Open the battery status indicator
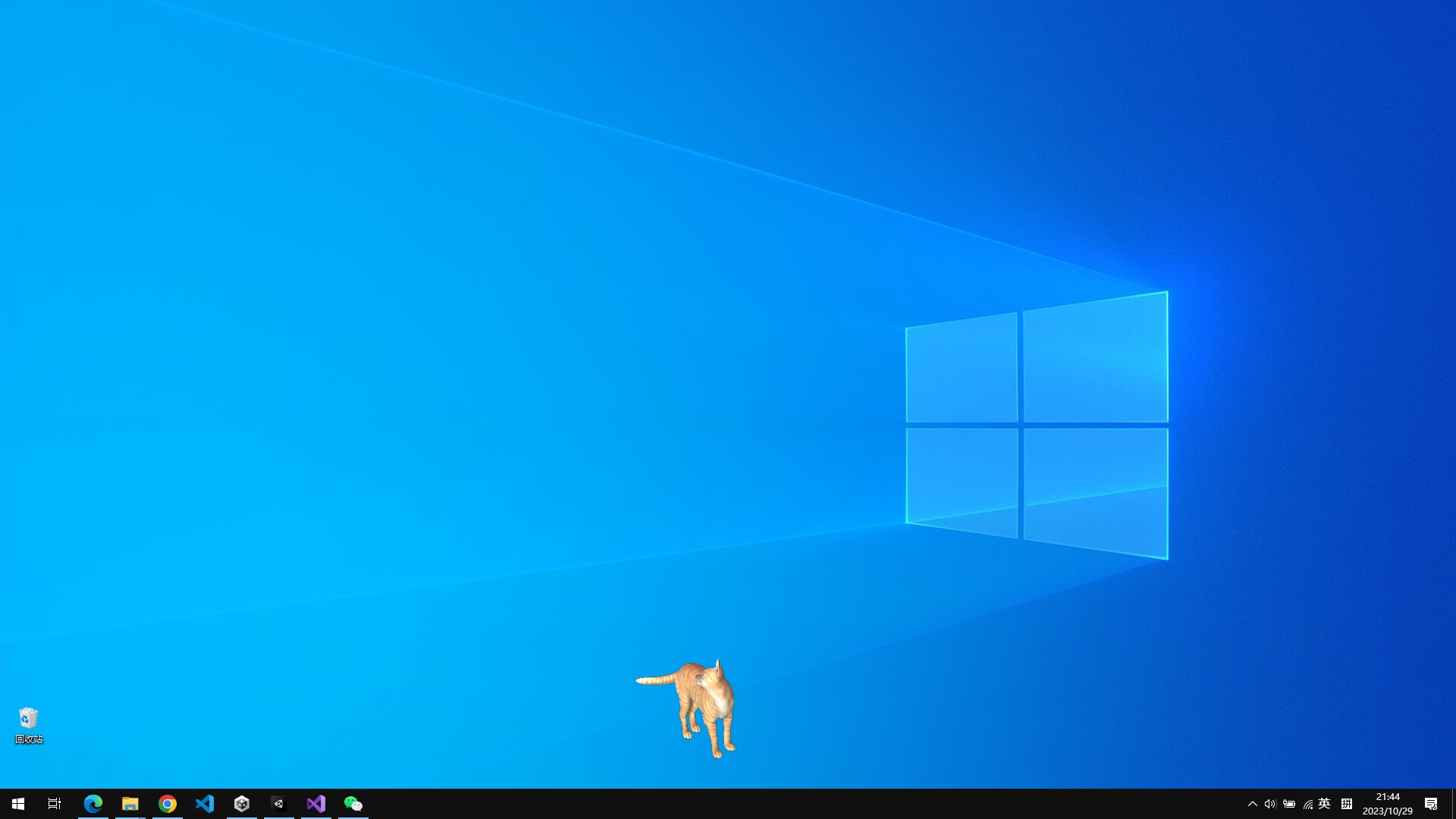The image size is (1456, 819). point(1289,804)
